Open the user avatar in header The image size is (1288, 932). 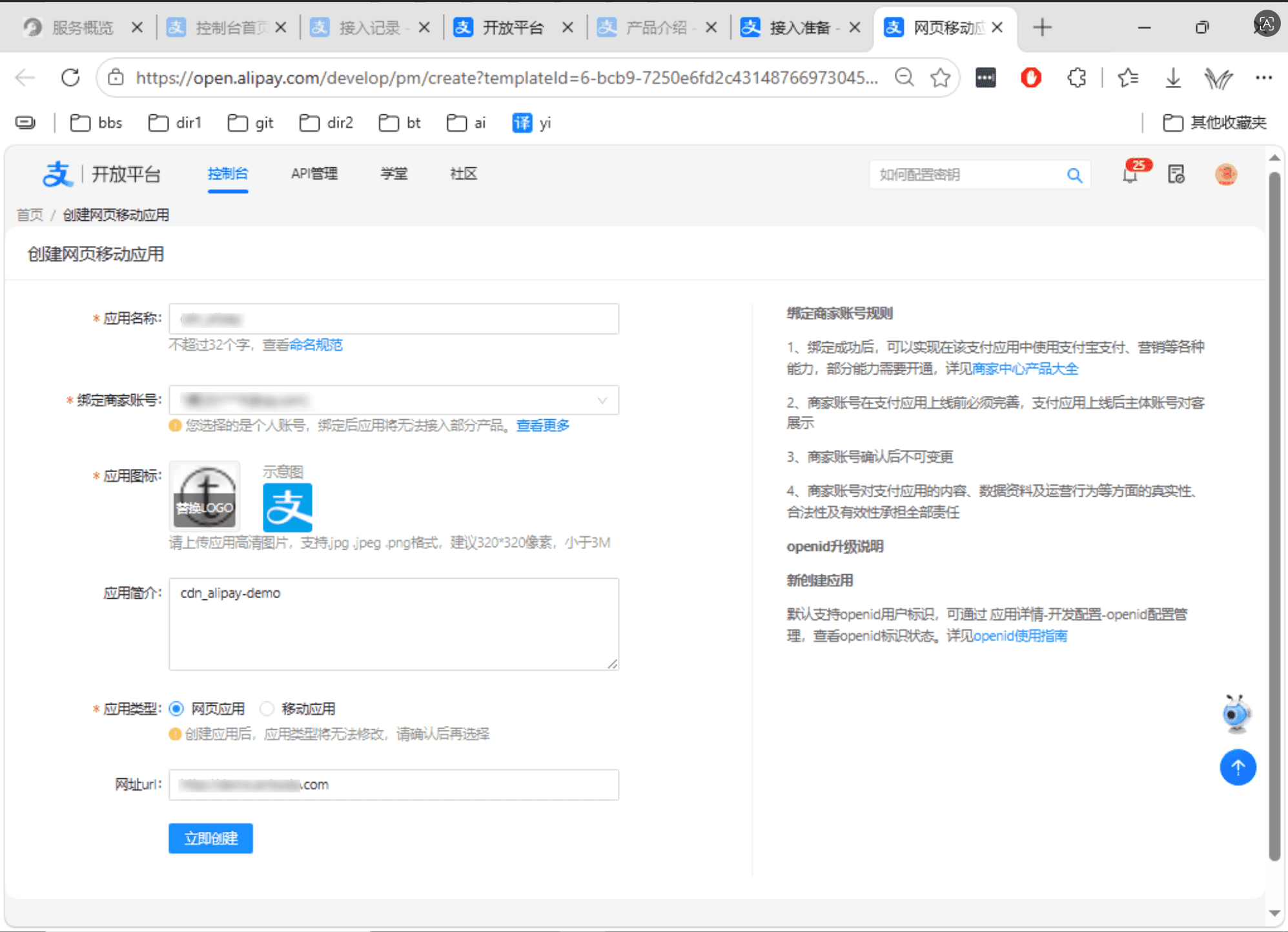(x=1225, y=174)
